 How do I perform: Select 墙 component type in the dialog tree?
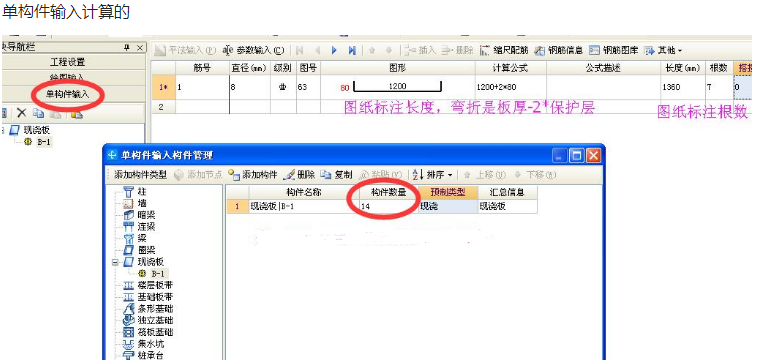[x=136, y=203]
